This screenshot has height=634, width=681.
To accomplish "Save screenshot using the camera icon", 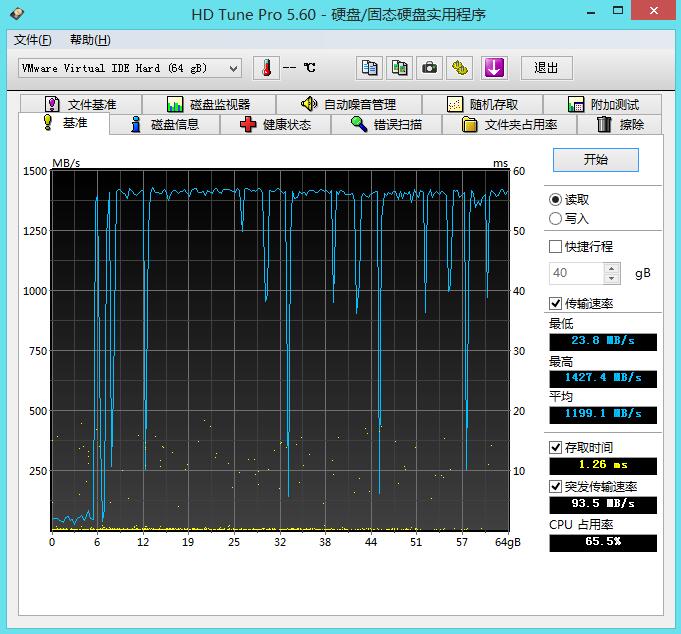I will [430, 68].
